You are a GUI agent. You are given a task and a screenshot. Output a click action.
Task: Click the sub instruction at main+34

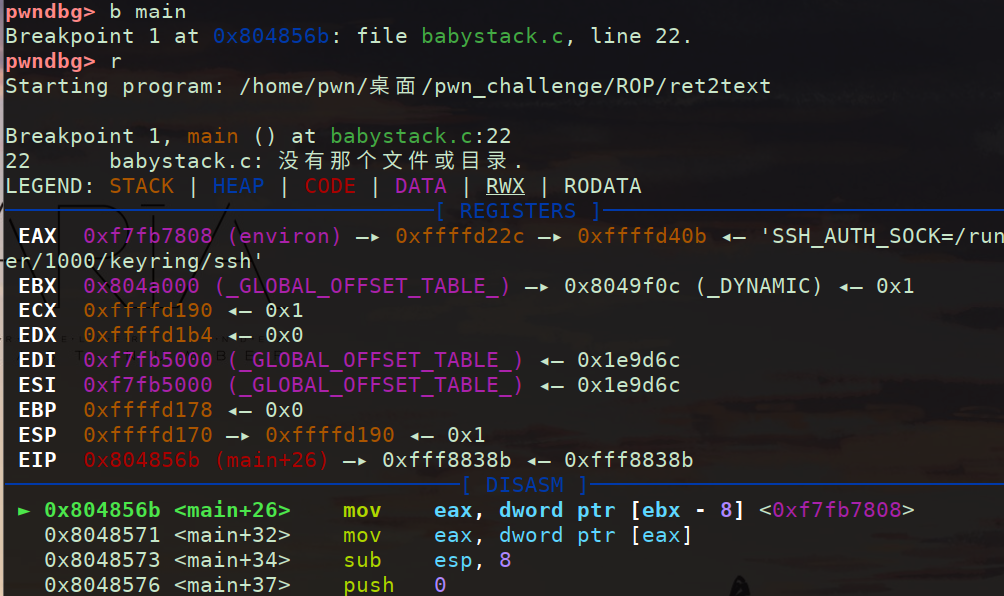361,560
